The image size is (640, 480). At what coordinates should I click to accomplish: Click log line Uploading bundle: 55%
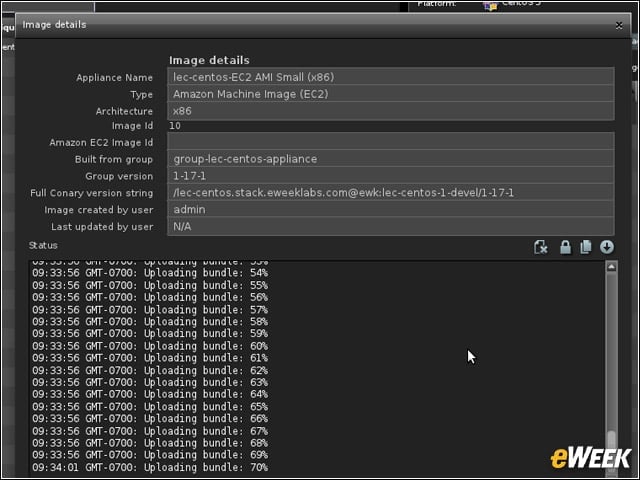pos(150,285)
